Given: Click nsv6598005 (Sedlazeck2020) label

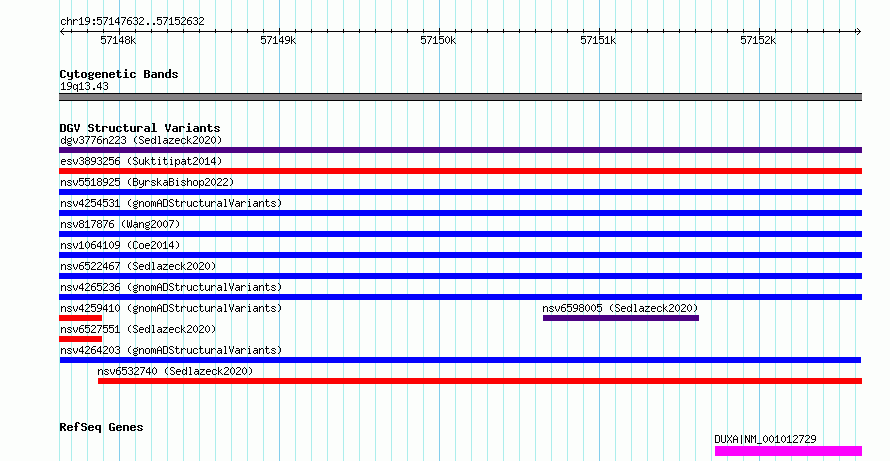Looking at the screenshot, I should pyautogui.click(x=620, y=308).
